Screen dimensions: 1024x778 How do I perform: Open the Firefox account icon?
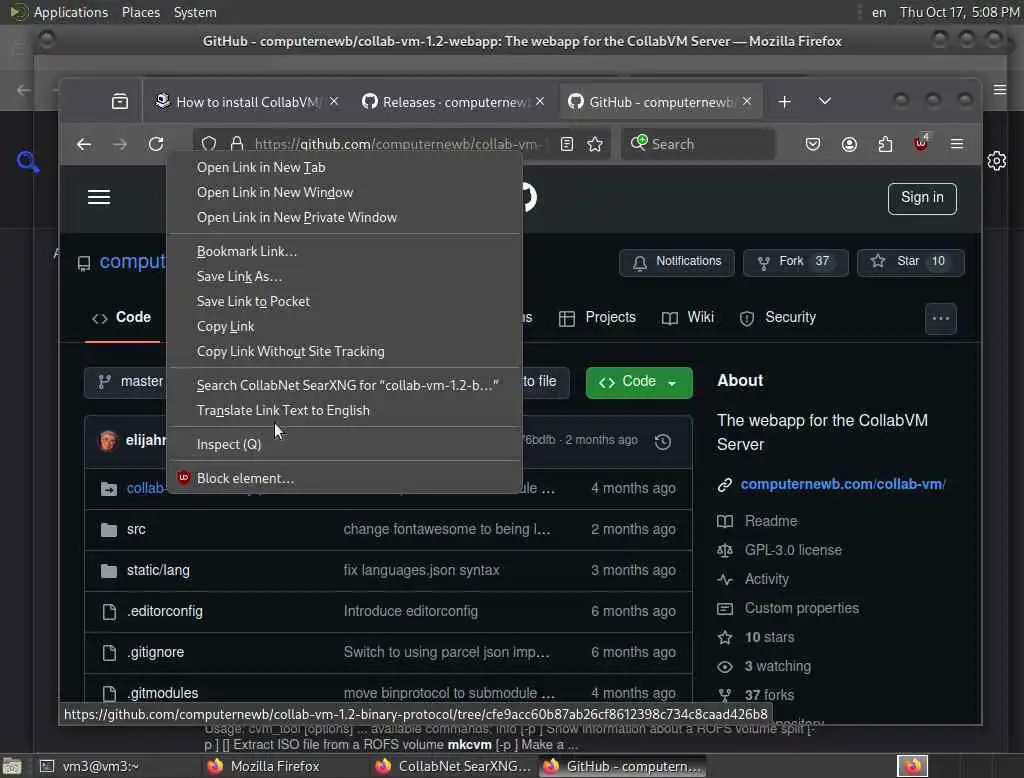(849, 144)
